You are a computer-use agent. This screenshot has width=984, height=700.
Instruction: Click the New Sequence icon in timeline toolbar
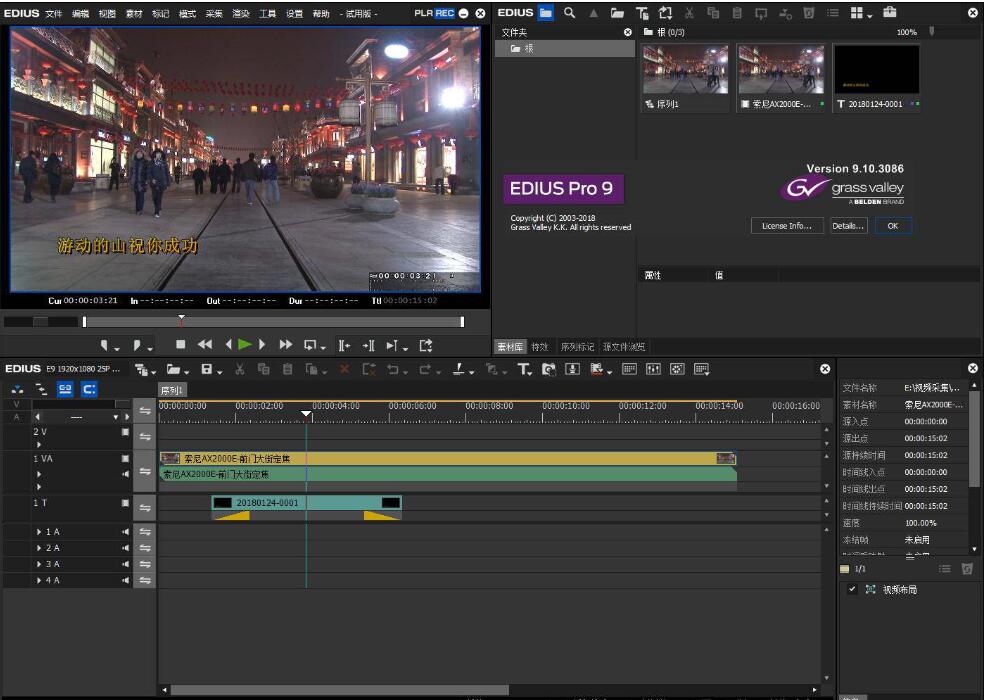(141, 370)
